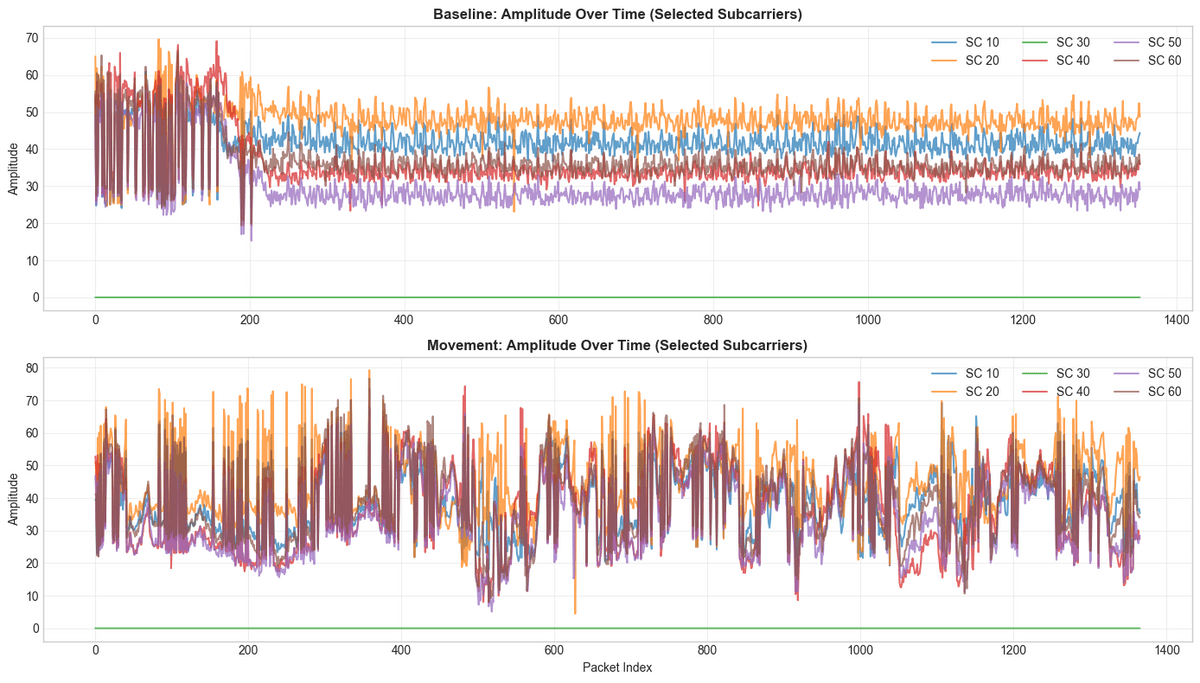Click the SC 20 orange legend marker in Baseline legend
This screenshot has width=1200, height=683.
tap(943, 59)
